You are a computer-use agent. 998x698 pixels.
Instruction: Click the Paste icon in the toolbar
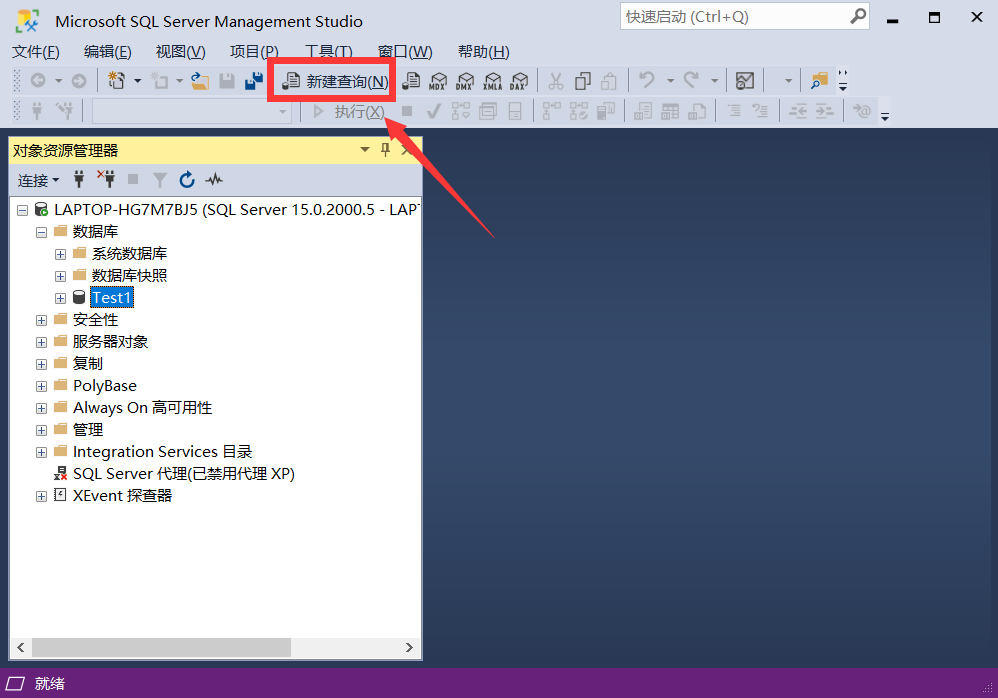point(609,81)
